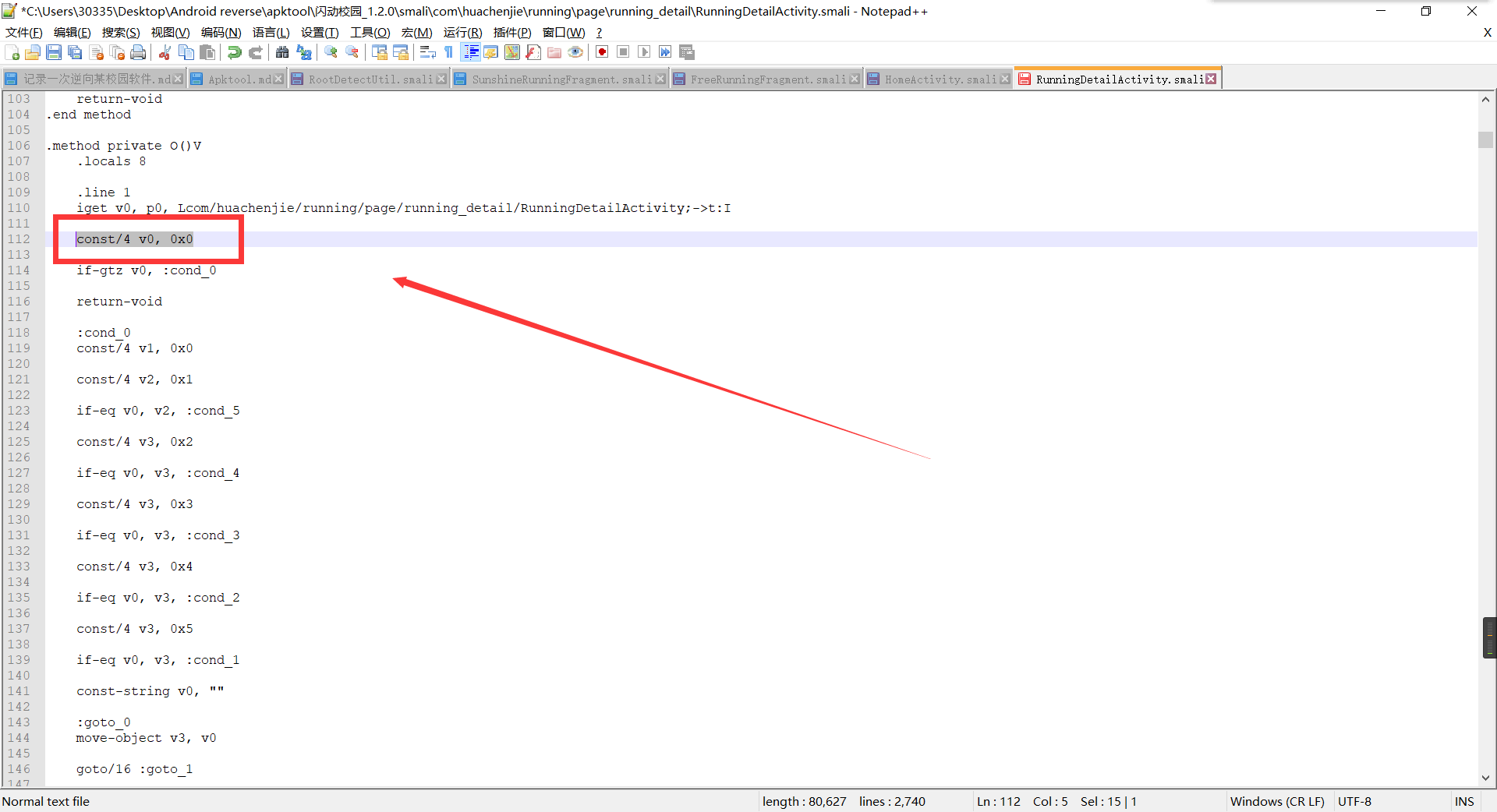This screenshot has width=1497, height=812.
Task: Toggle show all characters pilcrow icon
Action: (x=449, y=52)
